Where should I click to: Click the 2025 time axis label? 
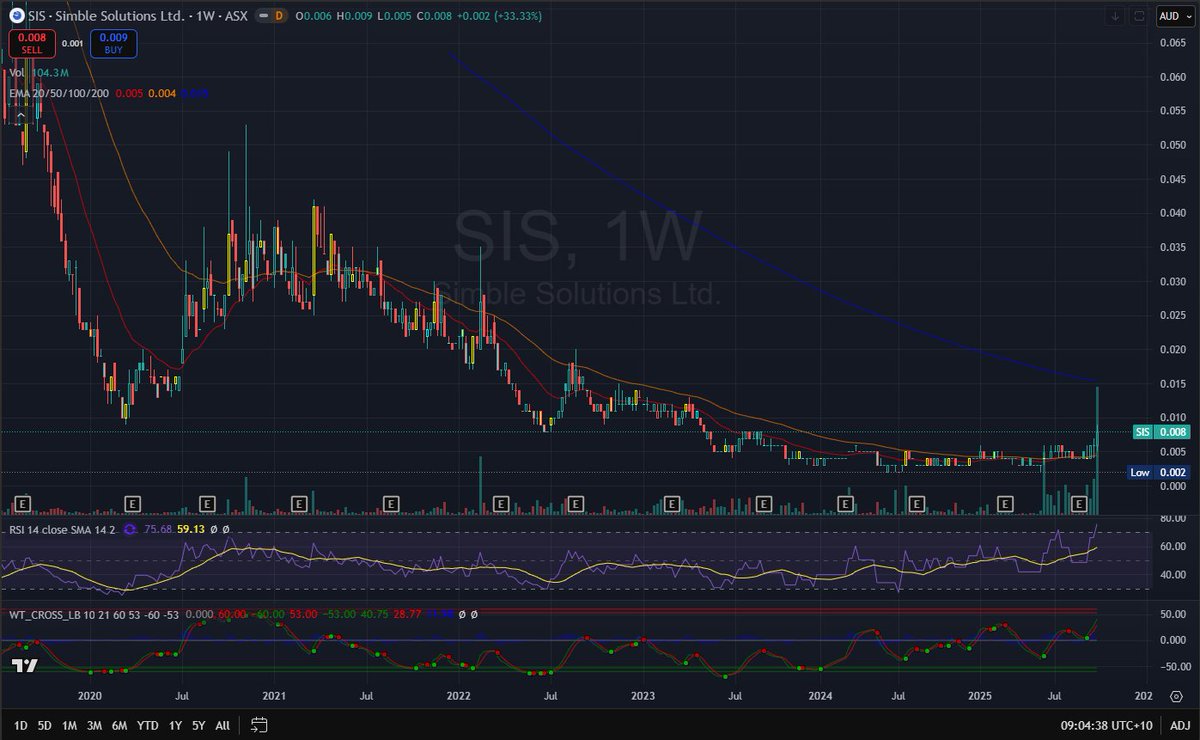tap(980, 694)
